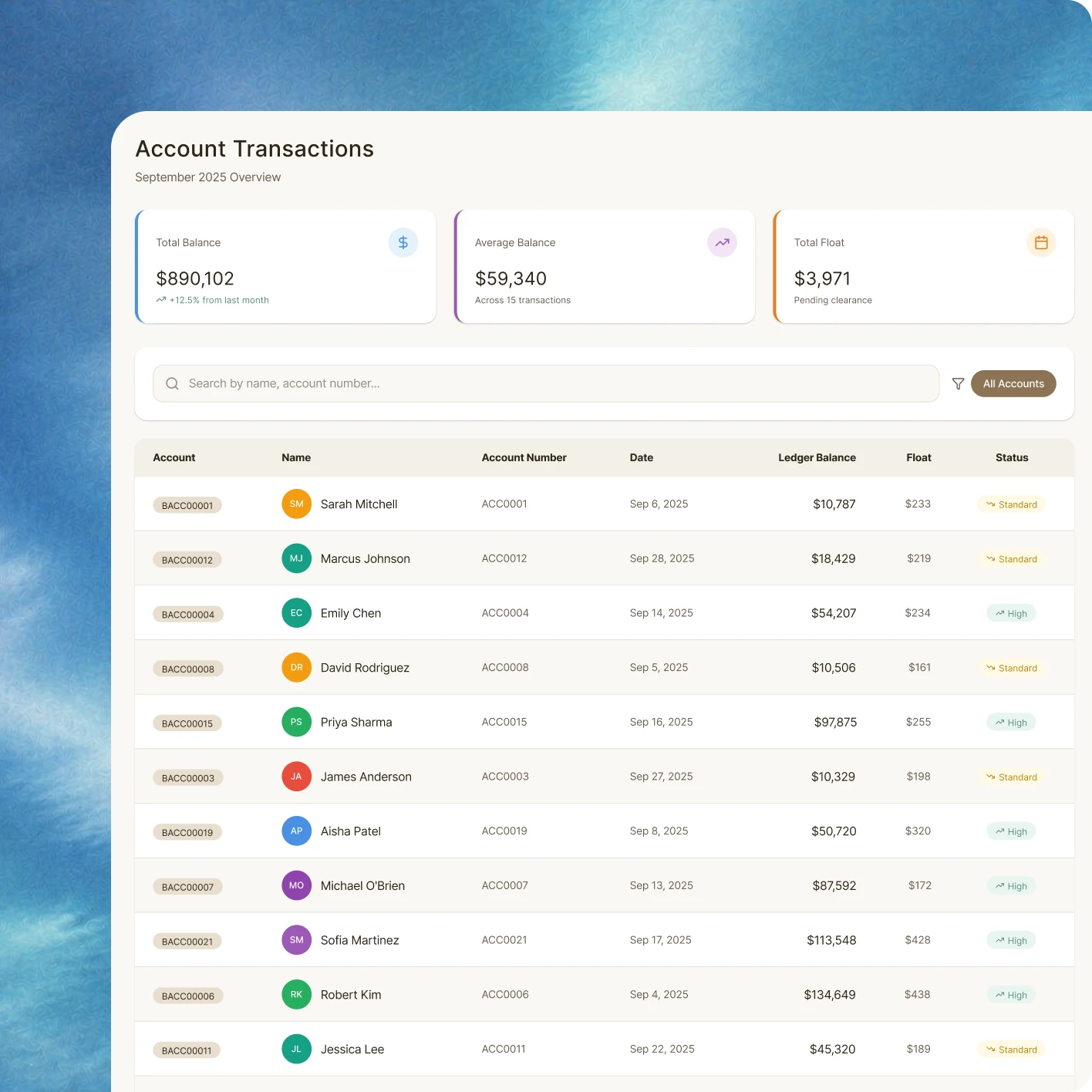Click Sarah Mitchell's Standard status badge
This screenshot has width=1092, height=1092.
(x=1011, y=504)
